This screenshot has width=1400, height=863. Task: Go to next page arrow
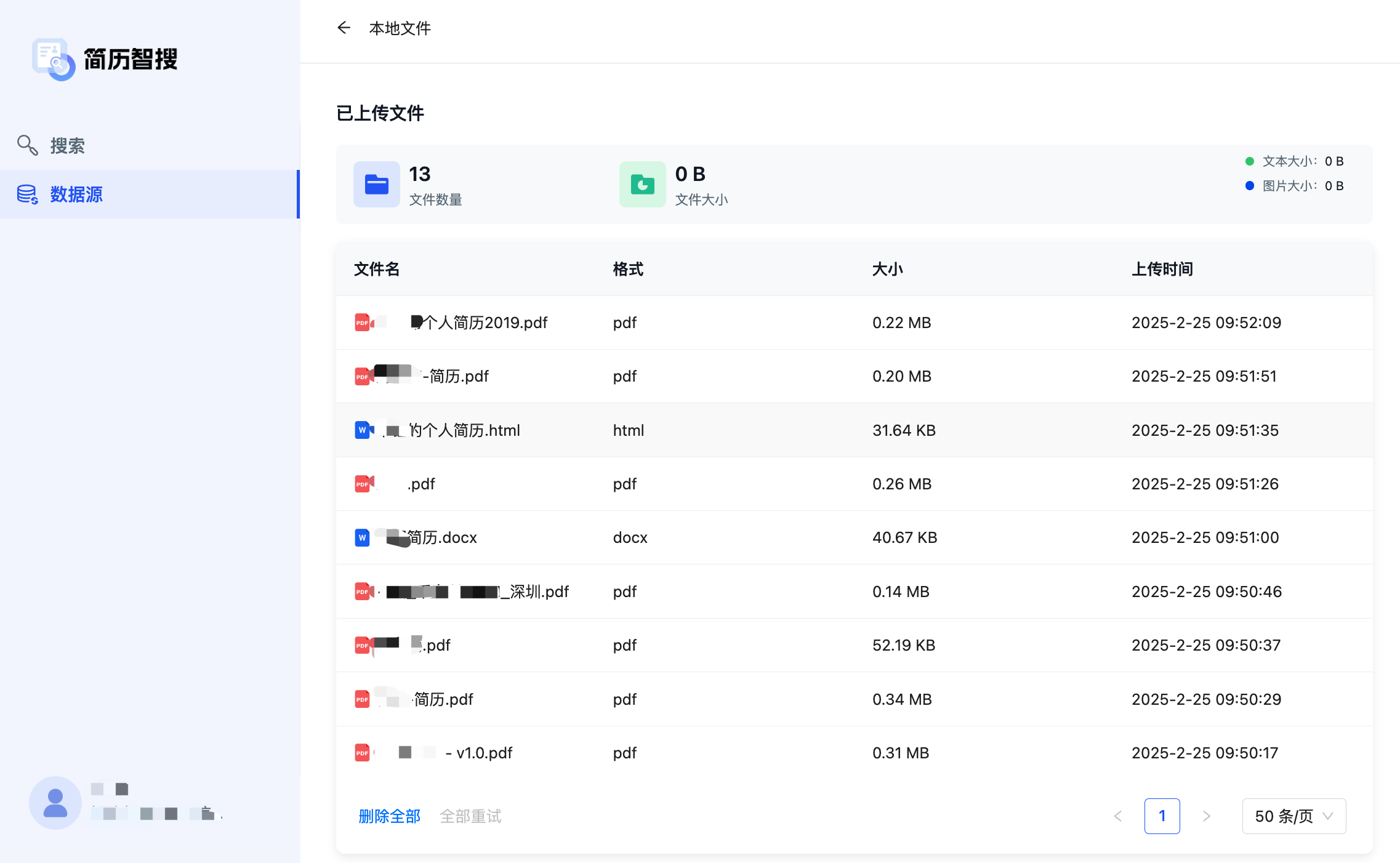[1207, 816]
